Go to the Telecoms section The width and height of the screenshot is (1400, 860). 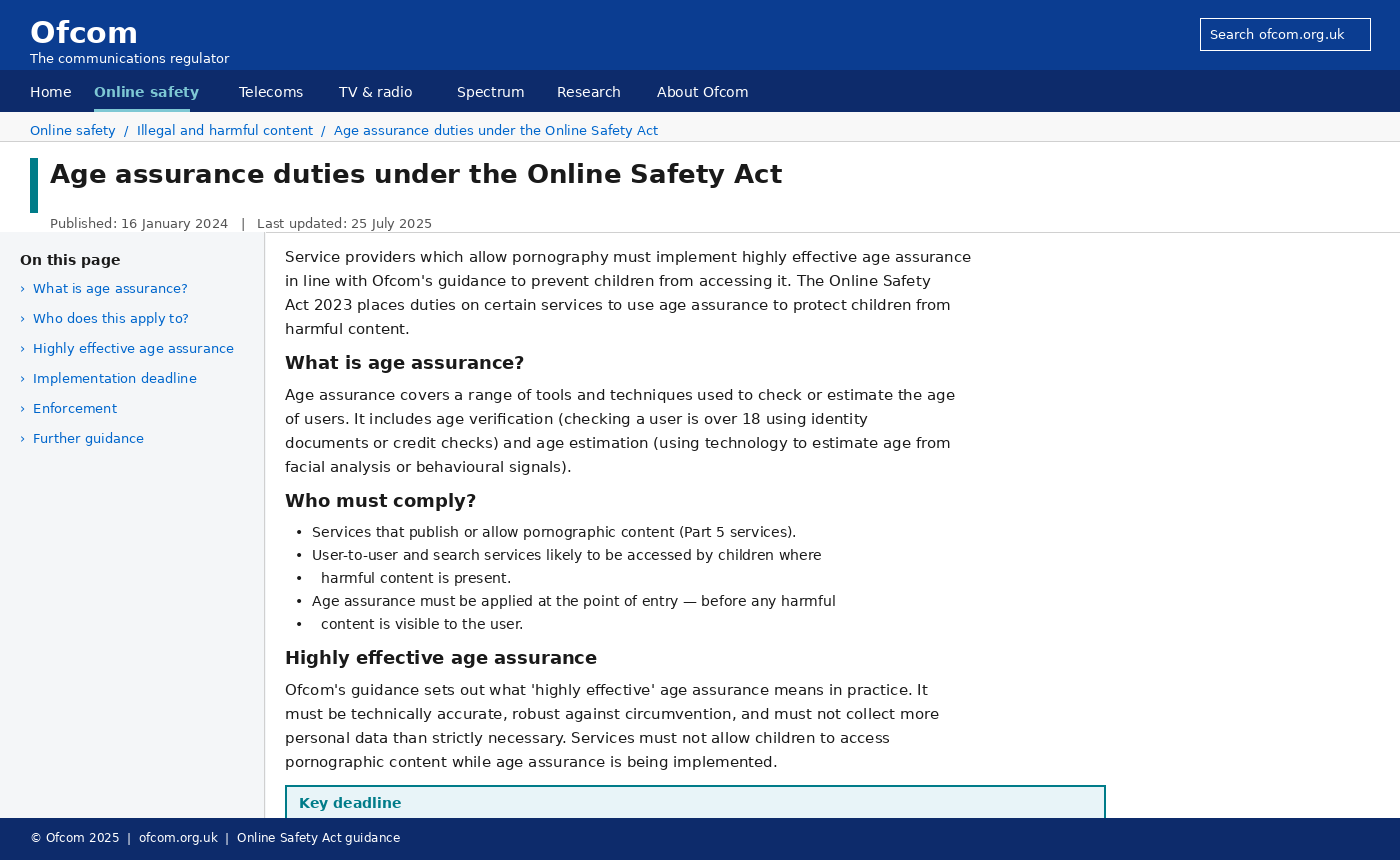pyautogui.click(x=271, y=92)
